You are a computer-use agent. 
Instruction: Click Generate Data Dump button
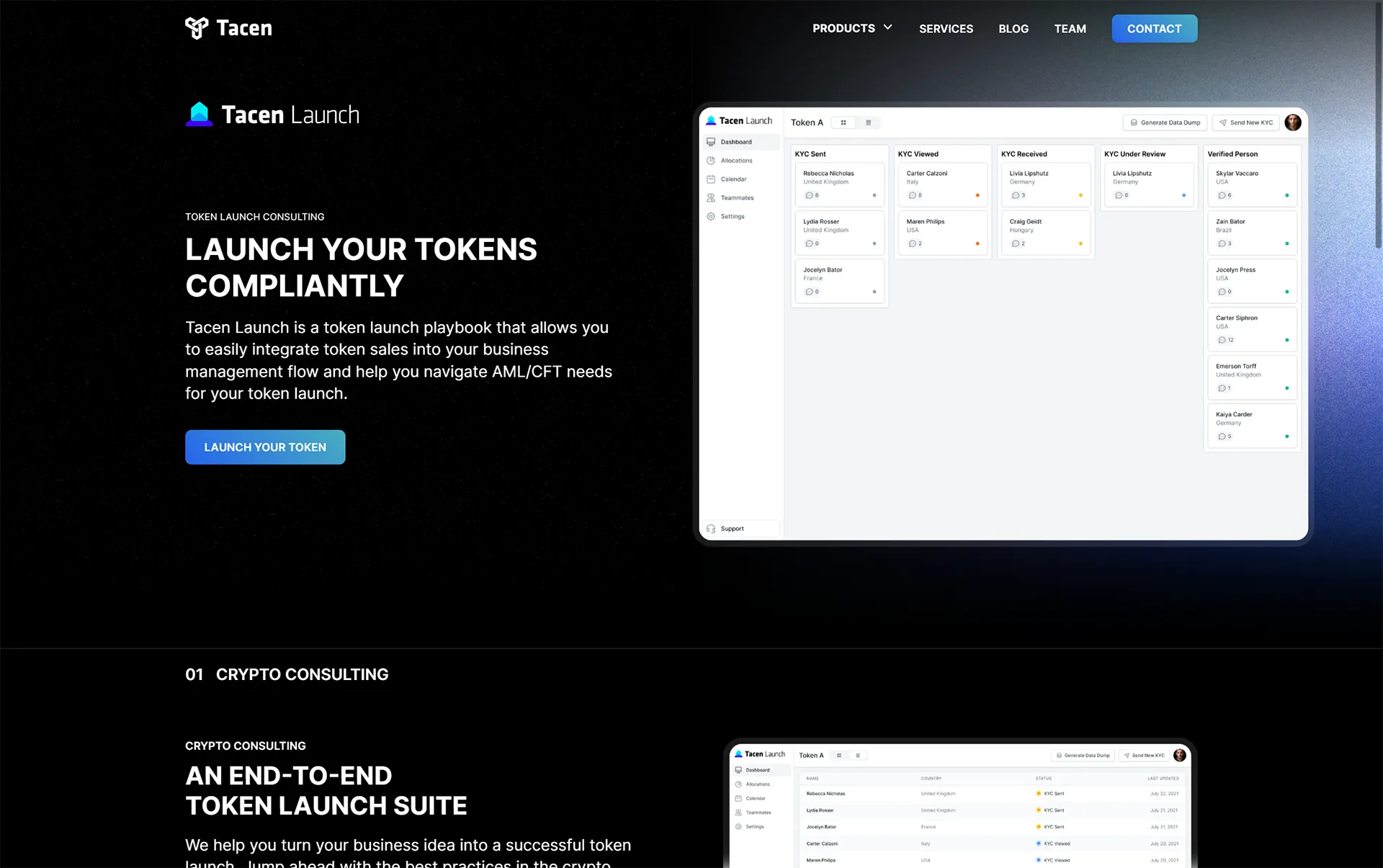point(1165,122)
